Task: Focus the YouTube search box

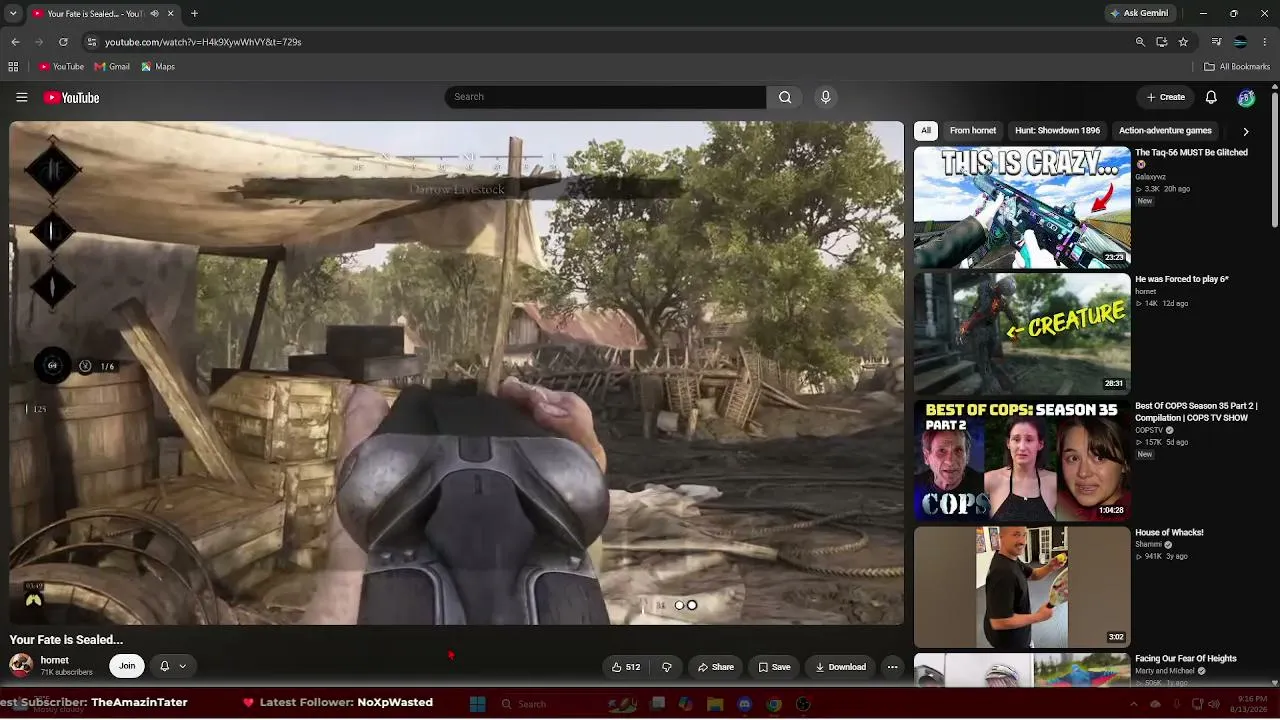Action: pyautogui.click(x=606, y=97)
